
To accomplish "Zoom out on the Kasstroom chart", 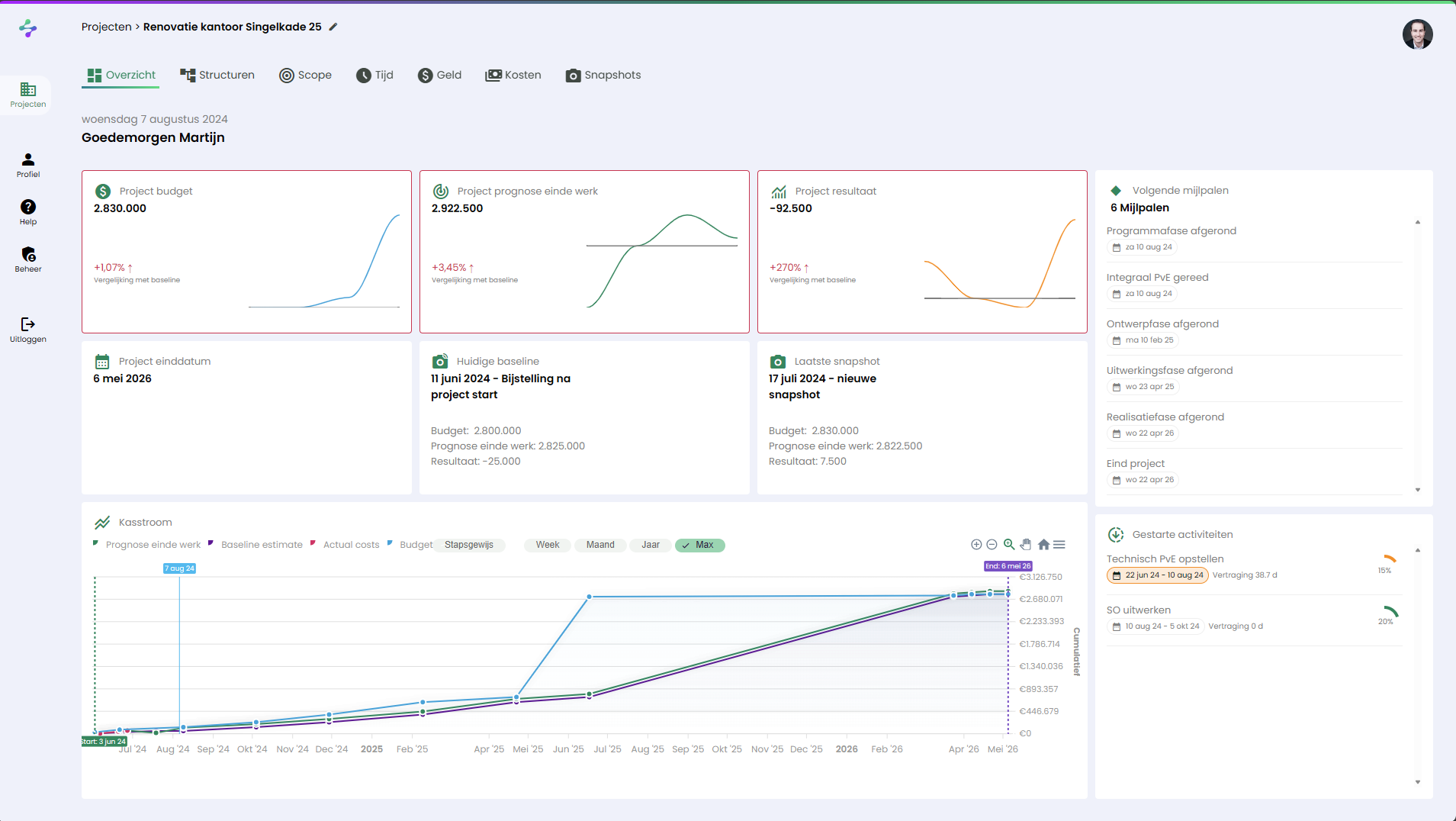I will [x=992, y=545].
